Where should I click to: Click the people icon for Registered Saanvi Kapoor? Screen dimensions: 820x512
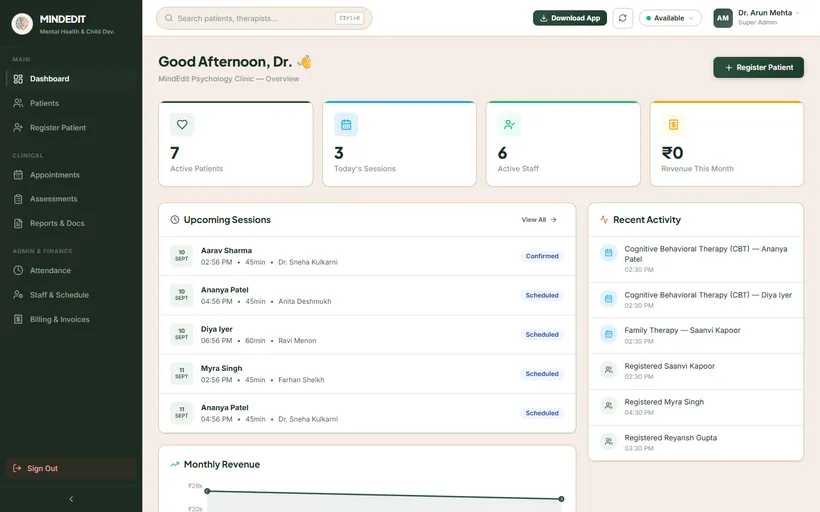pyautogui.click(x=609, y=370)
